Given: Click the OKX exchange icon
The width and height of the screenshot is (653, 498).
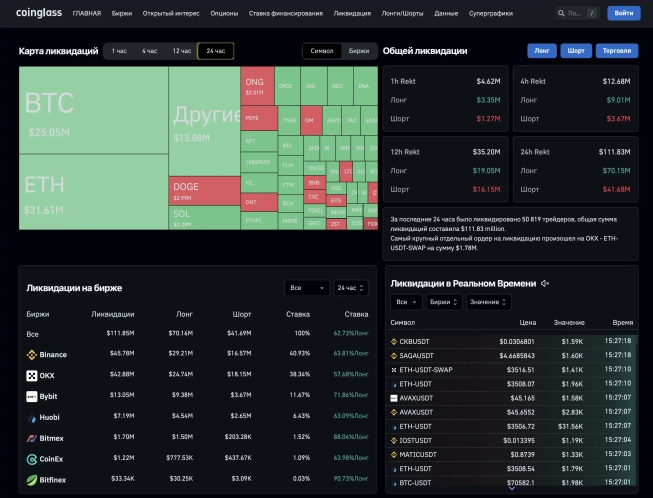Looking at the screenshot, I should tap(32, 375).
